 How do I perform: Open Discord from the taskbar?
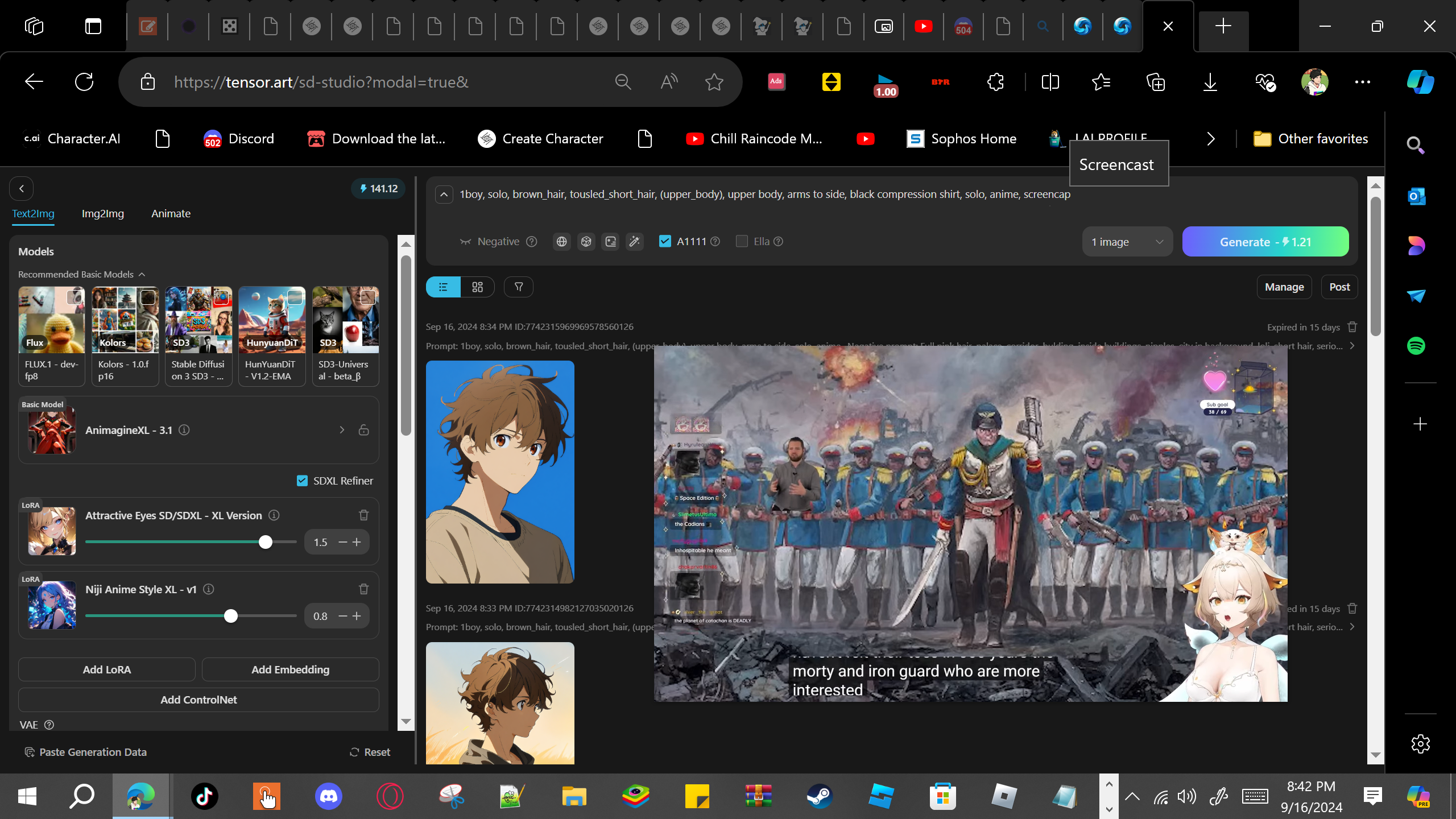coord(328,796)
